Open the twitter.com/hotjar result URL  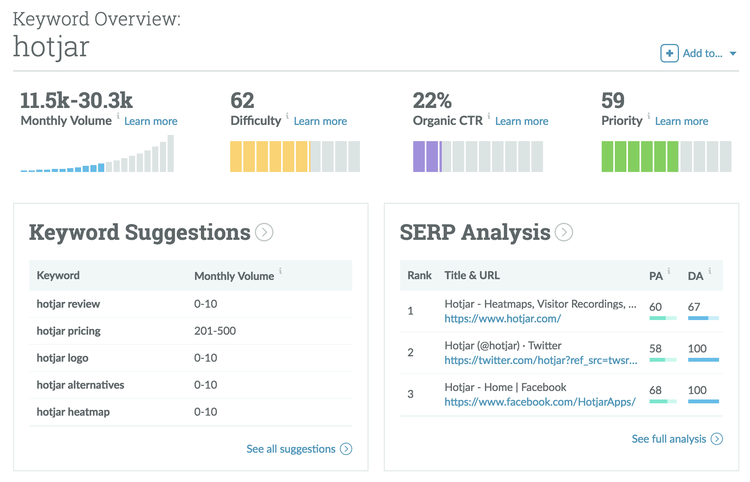pyautogui.click(x=540, y=360)
